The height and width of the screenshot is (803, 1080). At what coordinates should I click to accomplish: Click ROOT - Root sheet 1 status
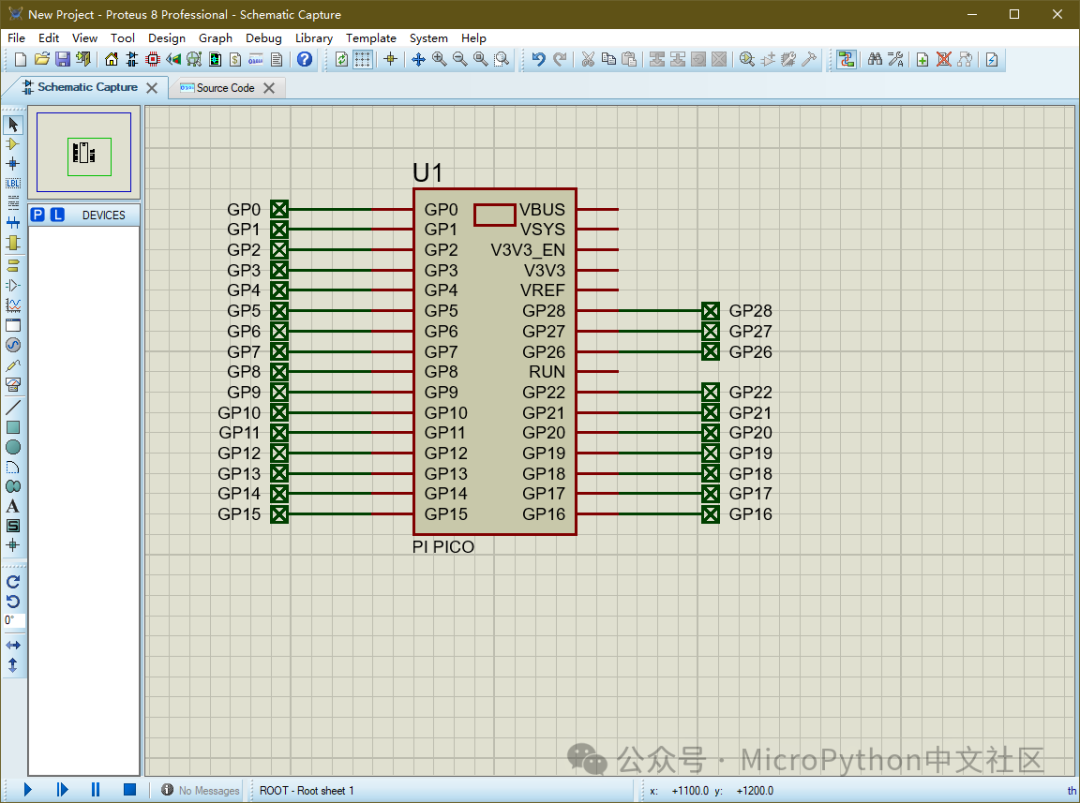coord(307,791)
